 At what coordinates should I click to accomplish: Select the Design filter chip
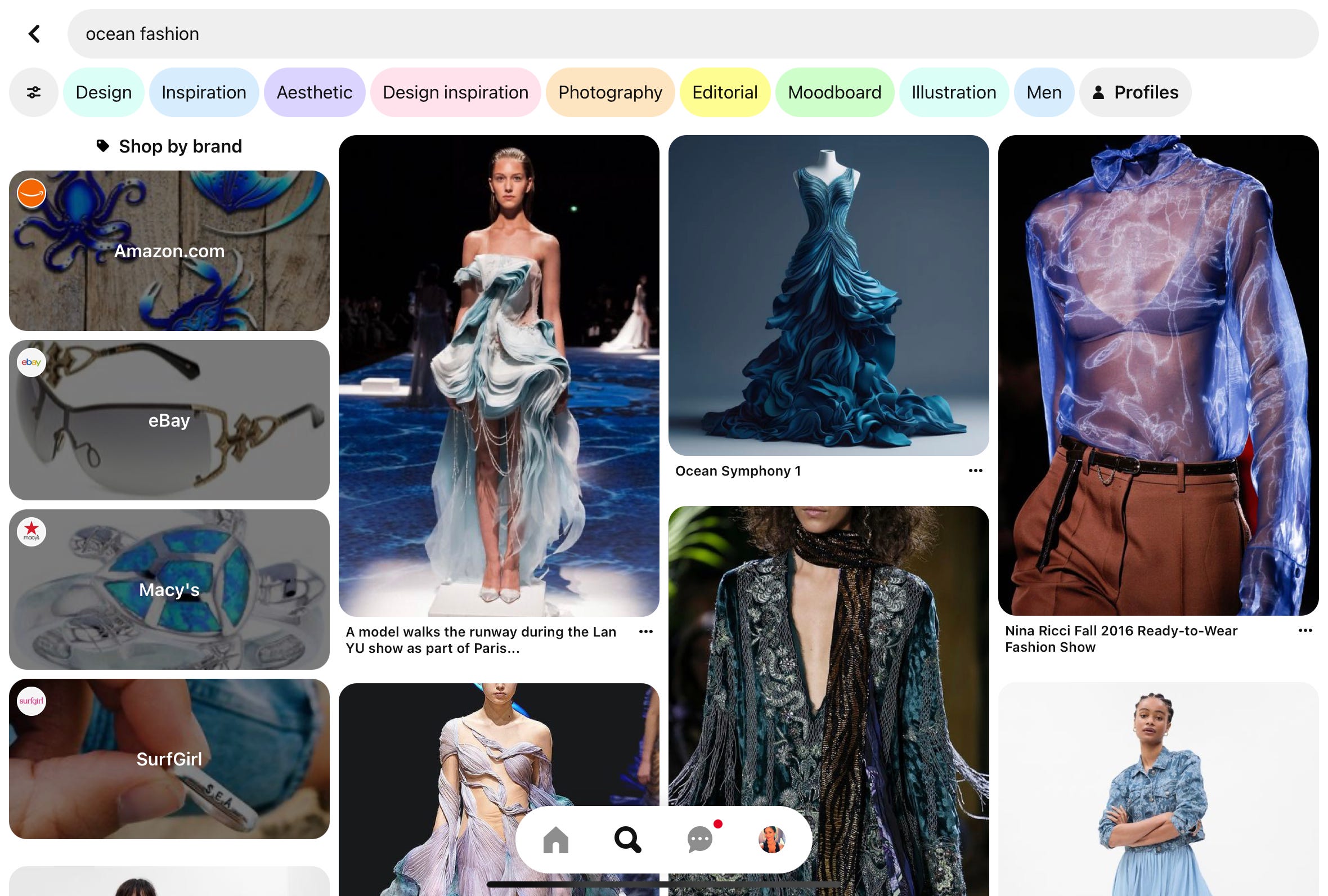[x=104, y=92]
